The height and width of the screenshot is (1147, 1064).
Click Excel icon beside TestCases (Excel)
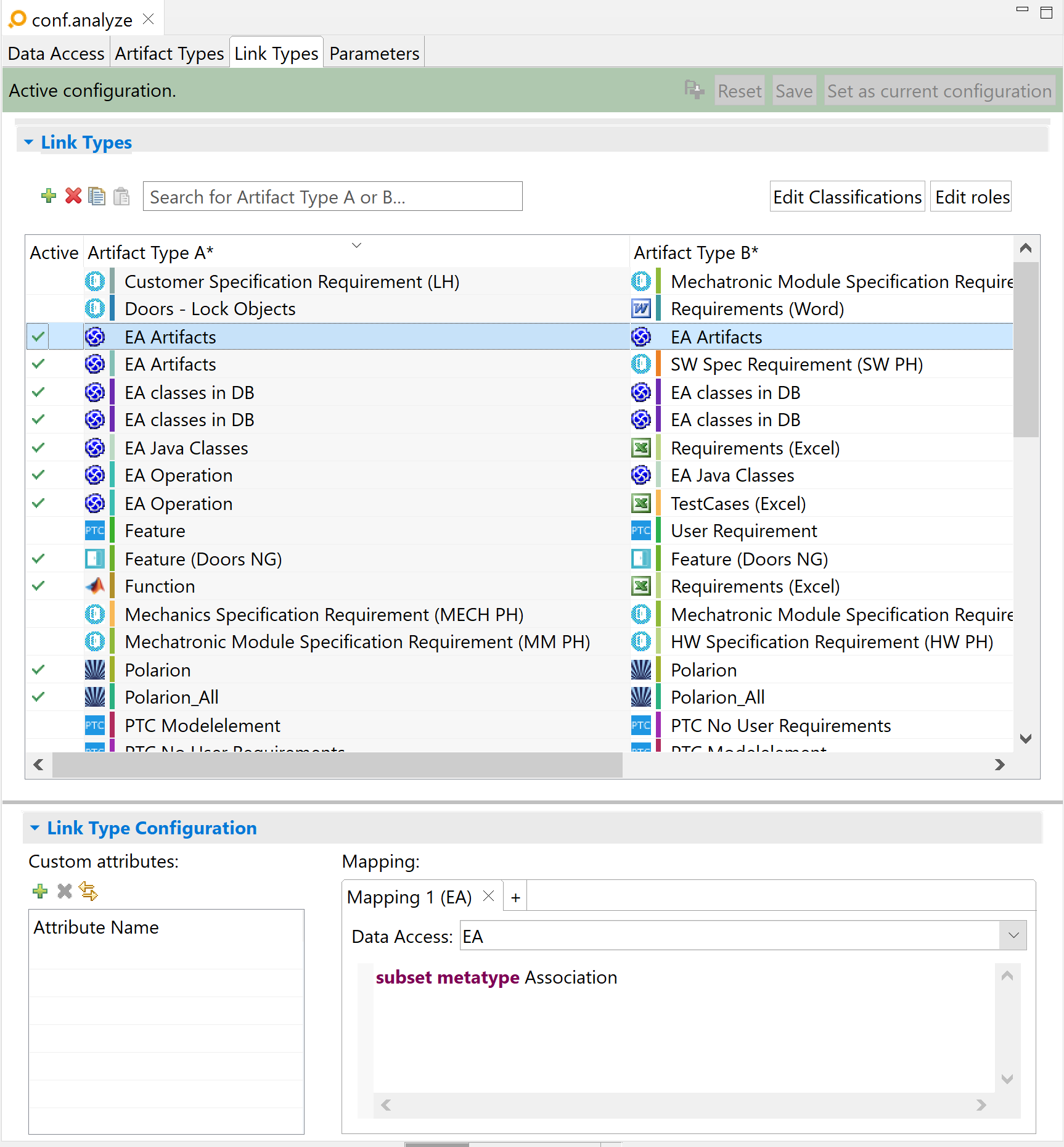[x=641, y=503]
